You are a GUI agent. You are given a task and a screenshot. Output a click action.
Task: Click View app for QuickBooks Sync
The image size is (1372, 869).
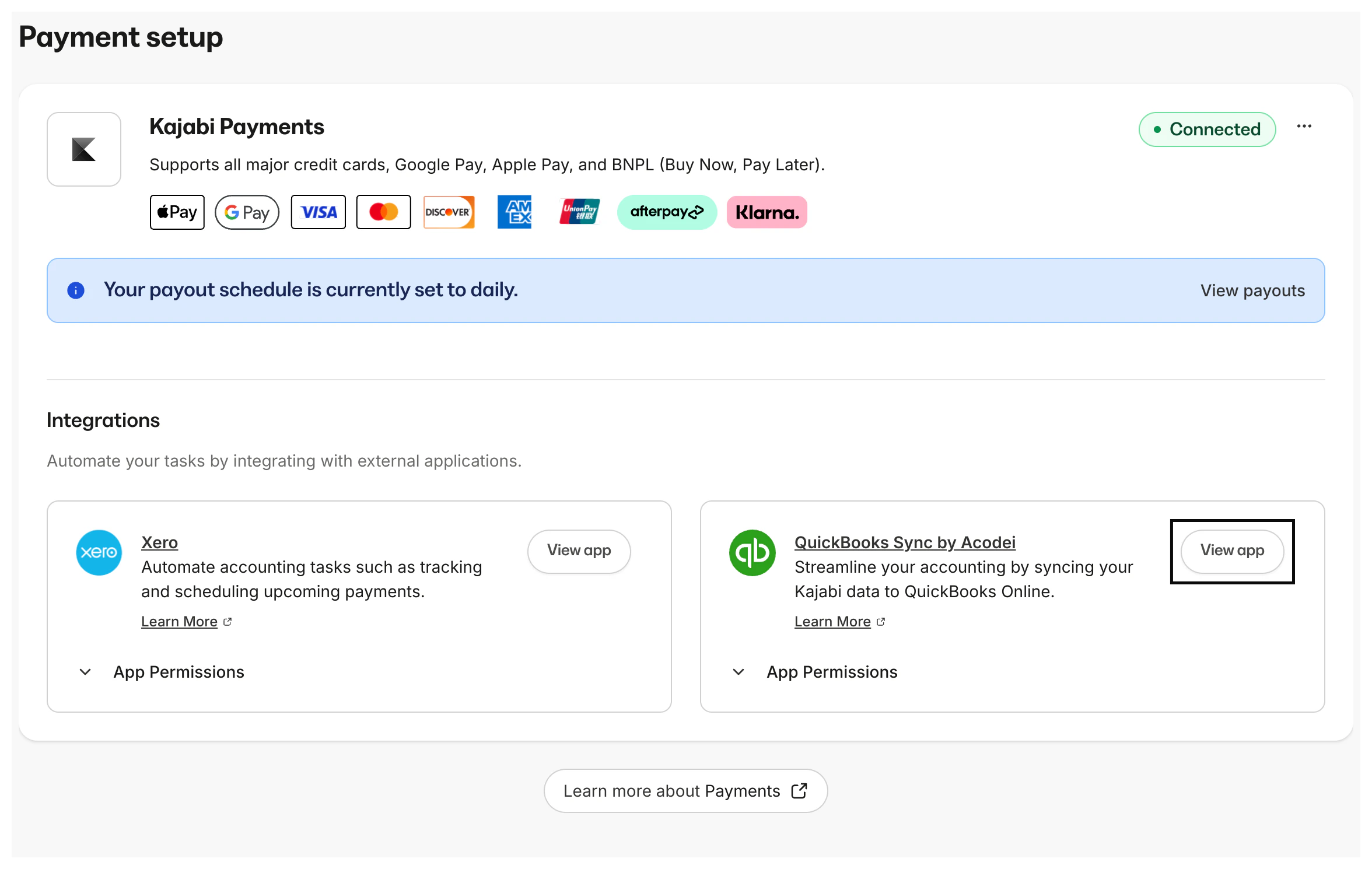(x=1232, y=551)
